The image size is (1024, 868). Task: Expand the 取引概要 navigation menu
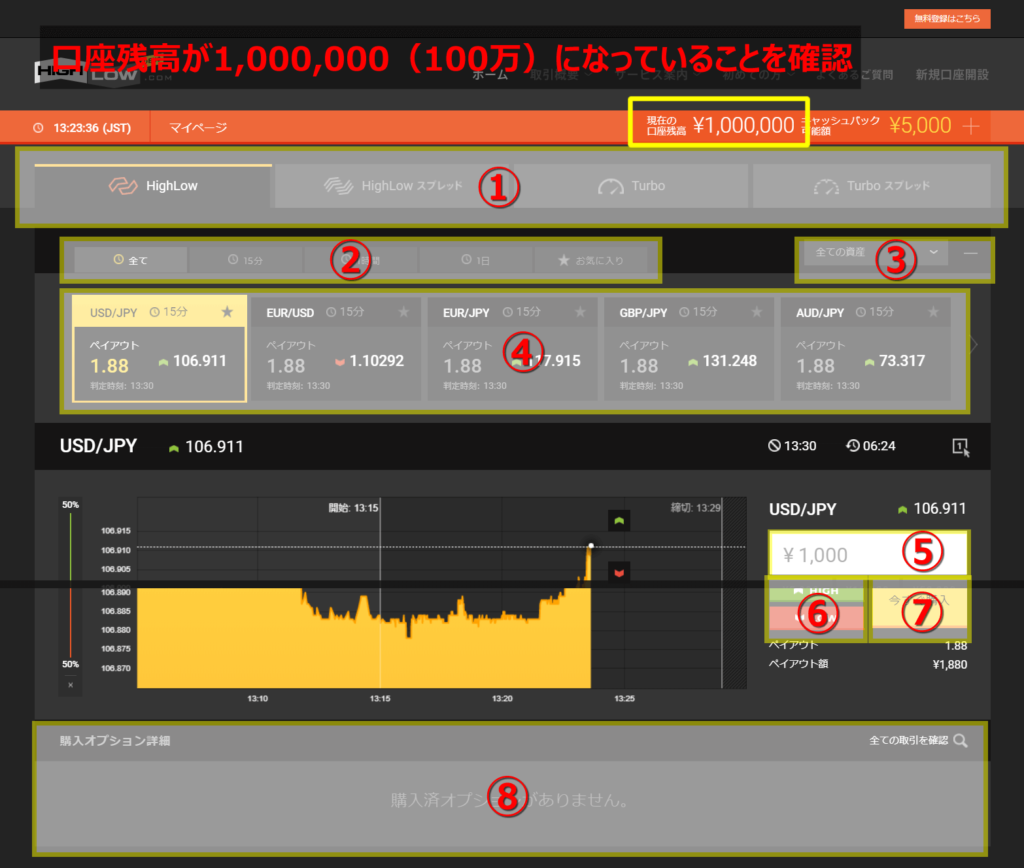[561, 75]
